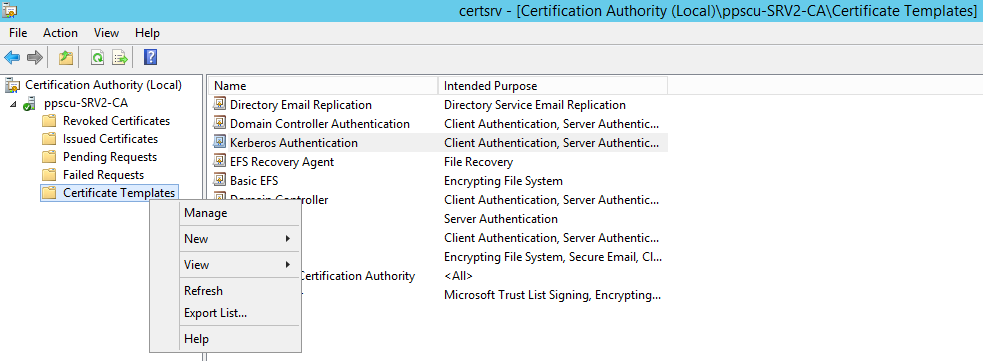The image size is (983, 361).
Task: Select the EFS Recovery Agent row
Action: [438, 162]
